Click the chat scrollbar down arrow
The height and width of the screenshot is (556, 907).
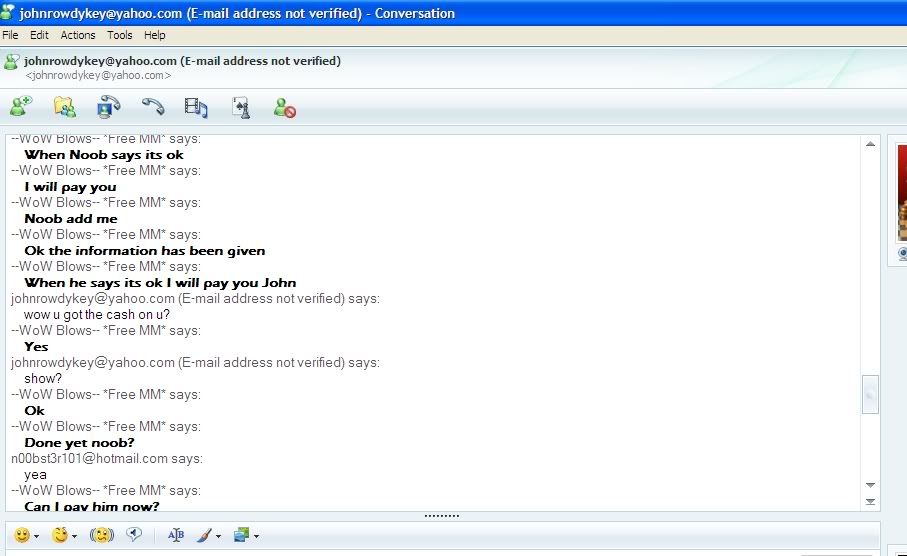coord(870,485)
